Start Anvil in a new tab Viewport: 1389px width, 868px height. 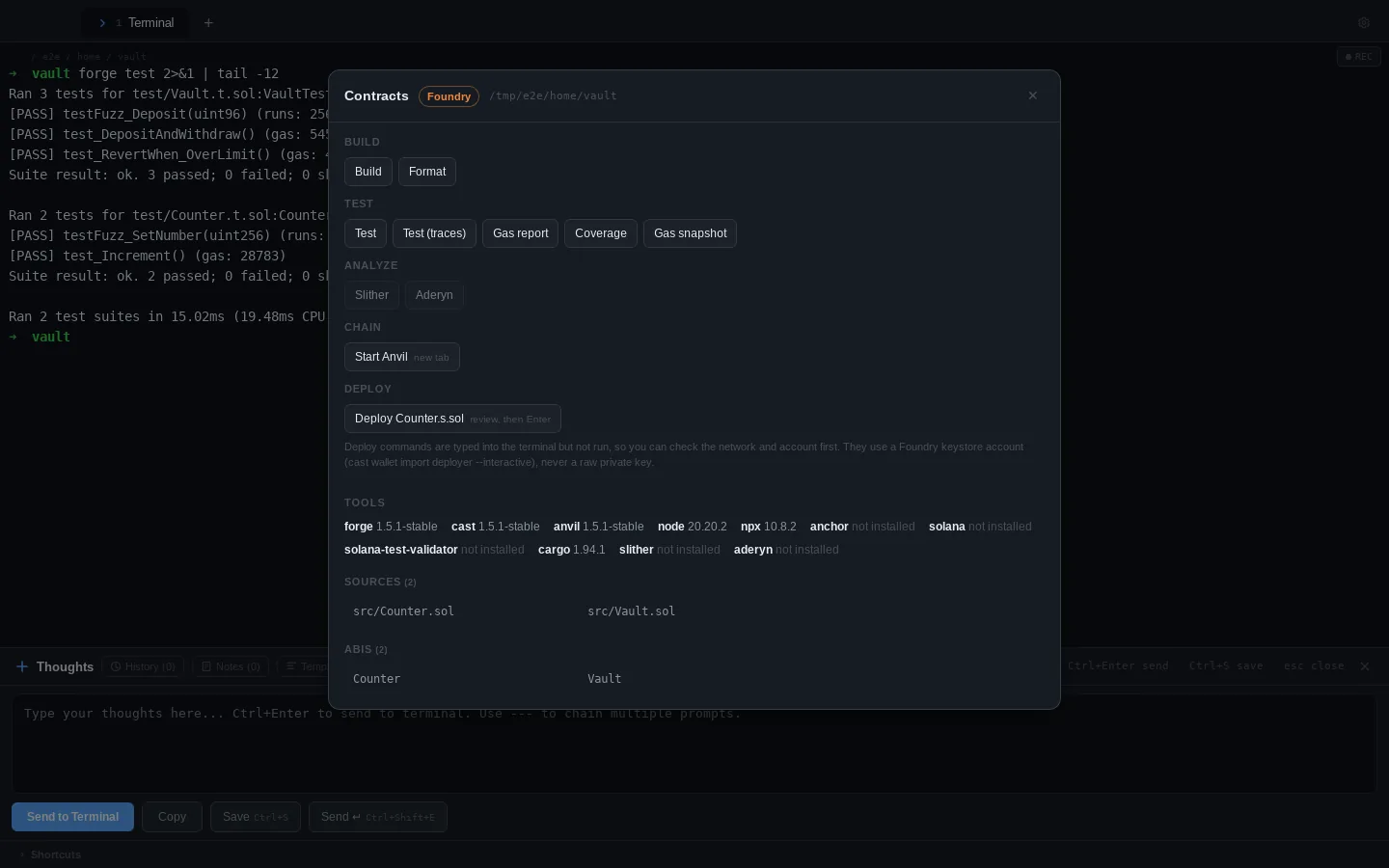tap(402, 357)
